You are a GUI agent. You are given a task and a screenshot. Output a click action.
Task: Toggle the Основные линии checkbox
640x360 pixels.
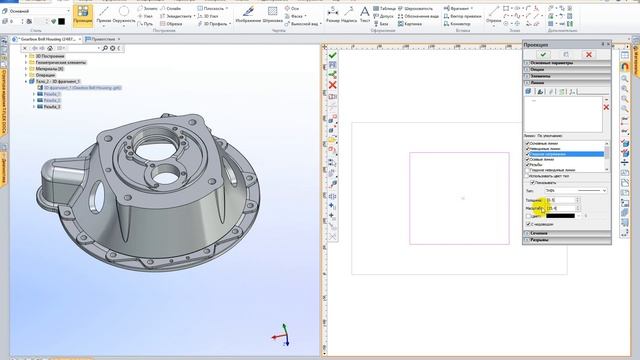527,144
